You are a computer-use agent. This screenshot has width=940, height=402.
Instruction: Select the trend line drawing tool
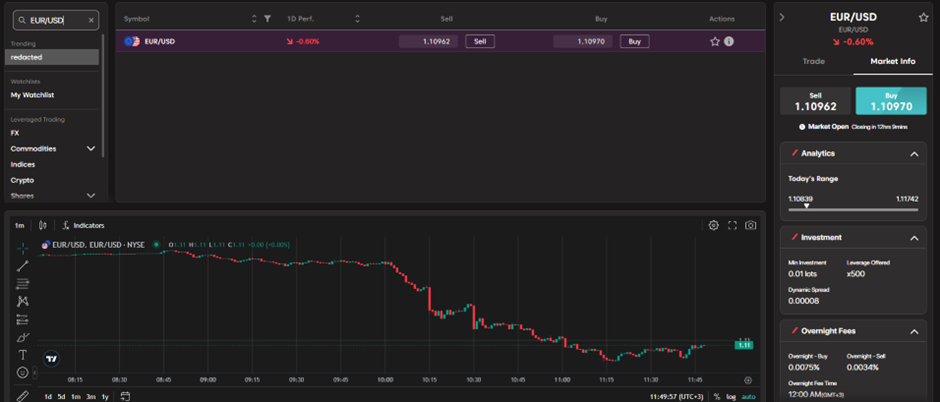tap(22, 265)
